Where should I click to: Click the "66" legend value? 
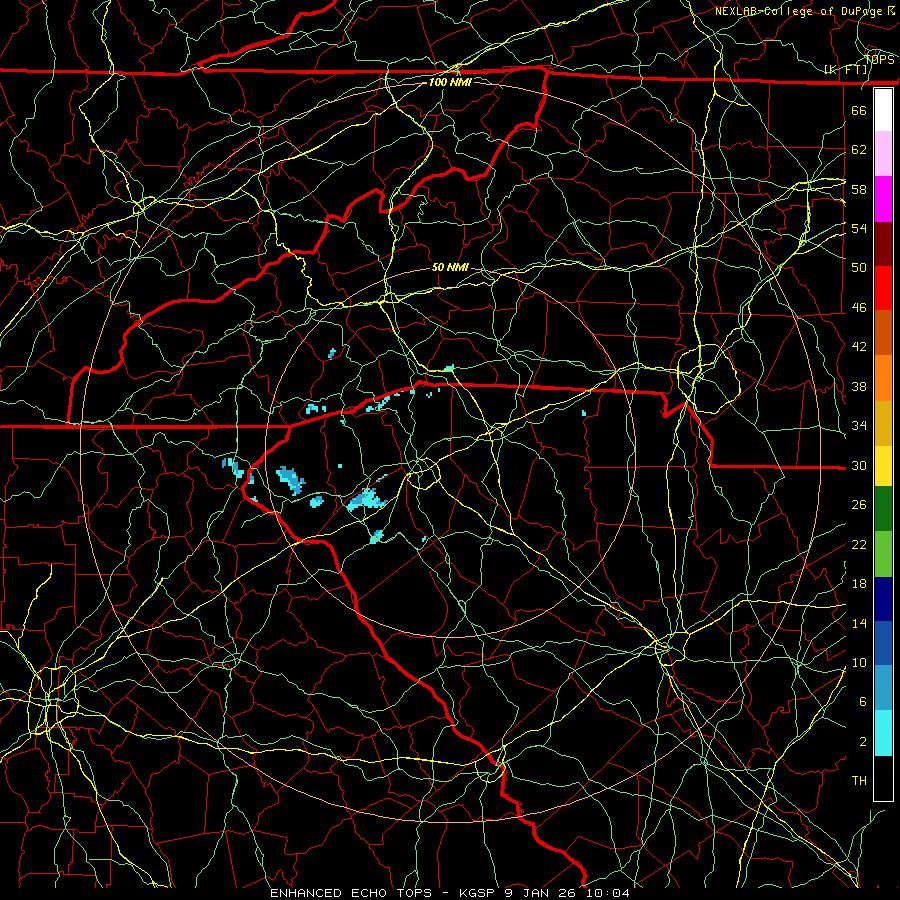point(859,110)
